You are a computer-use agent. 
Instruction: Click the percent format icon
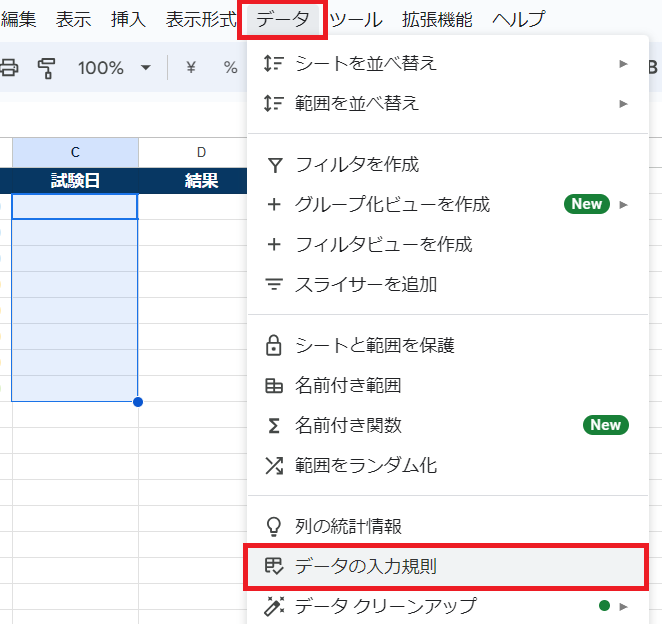click(230, 68)
